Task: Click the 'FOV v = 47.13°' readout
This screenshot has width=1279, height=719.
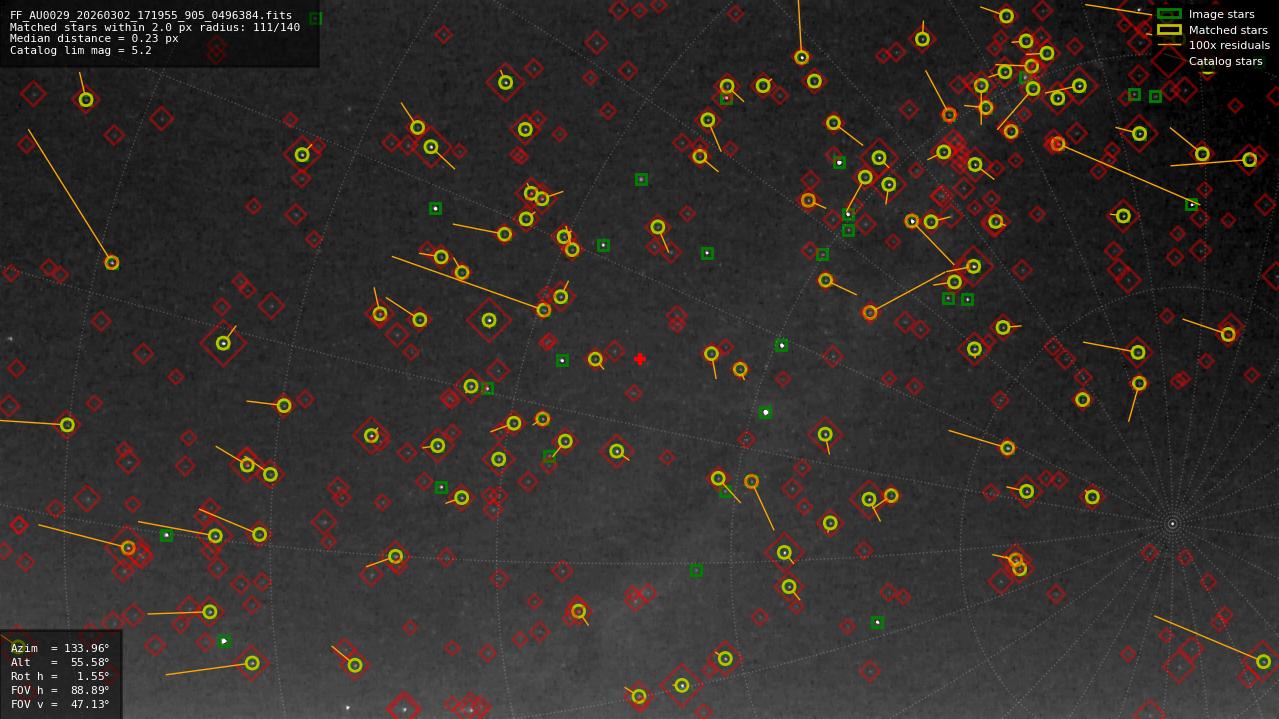Action: tap(60, 704)
